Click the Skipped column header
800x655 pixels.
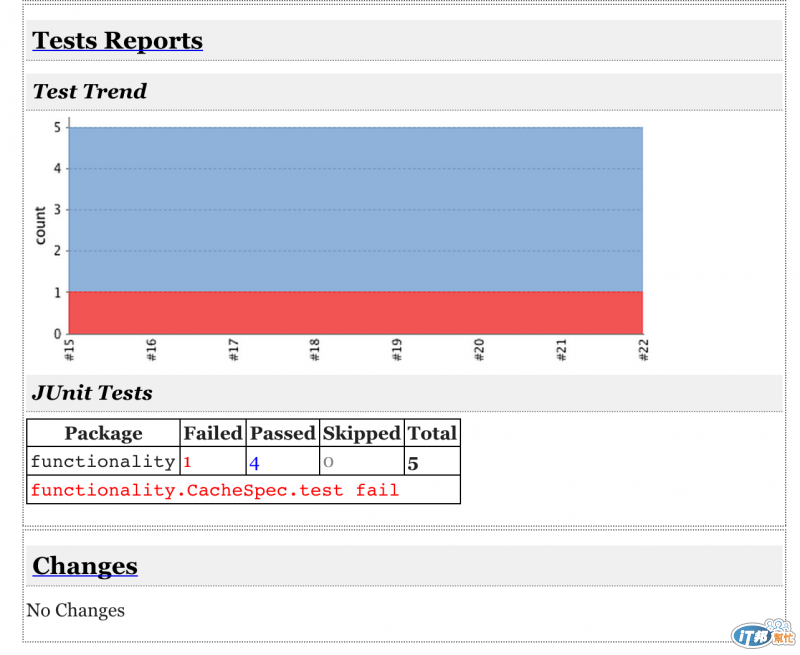(362, 434)
